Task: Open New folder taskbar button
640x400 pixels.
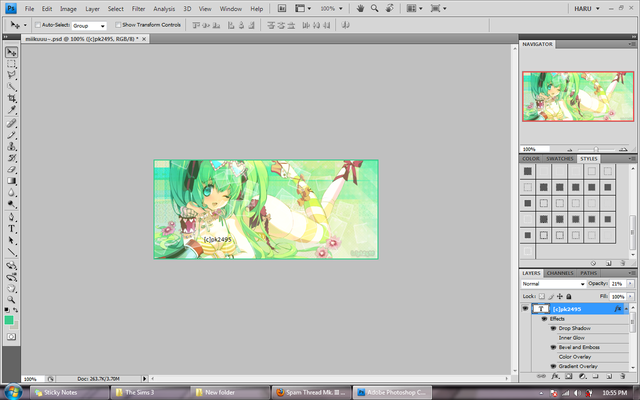Action: 230,392
